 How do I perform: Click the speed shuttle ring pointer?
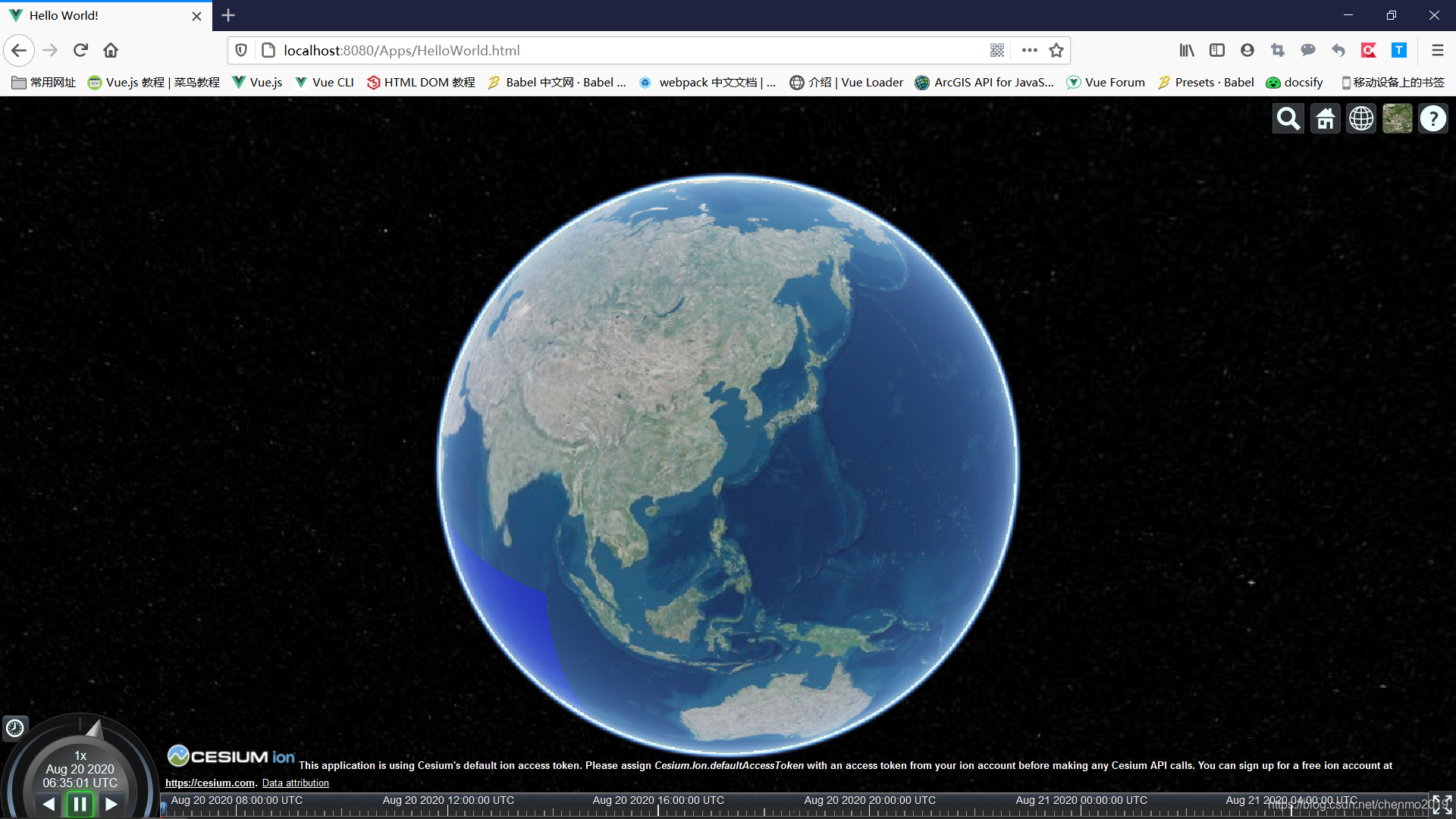coord(95,730)
